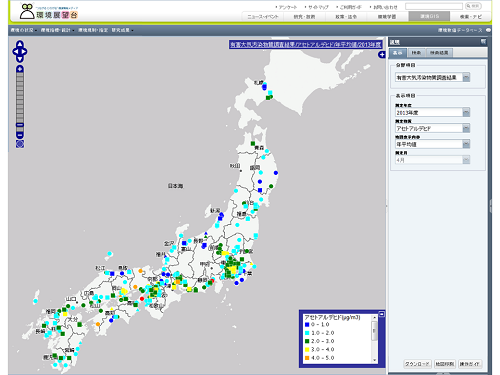
Task: Go to the 環境GIS navigation tab
Action: pos(429,16)
